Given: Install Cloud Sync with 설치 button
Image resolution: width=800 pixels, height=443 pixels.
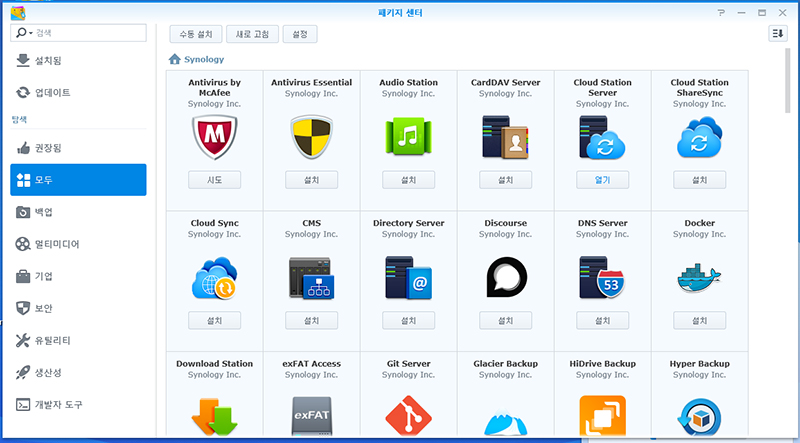Looking at the screenshot, I should pos(214,321).
